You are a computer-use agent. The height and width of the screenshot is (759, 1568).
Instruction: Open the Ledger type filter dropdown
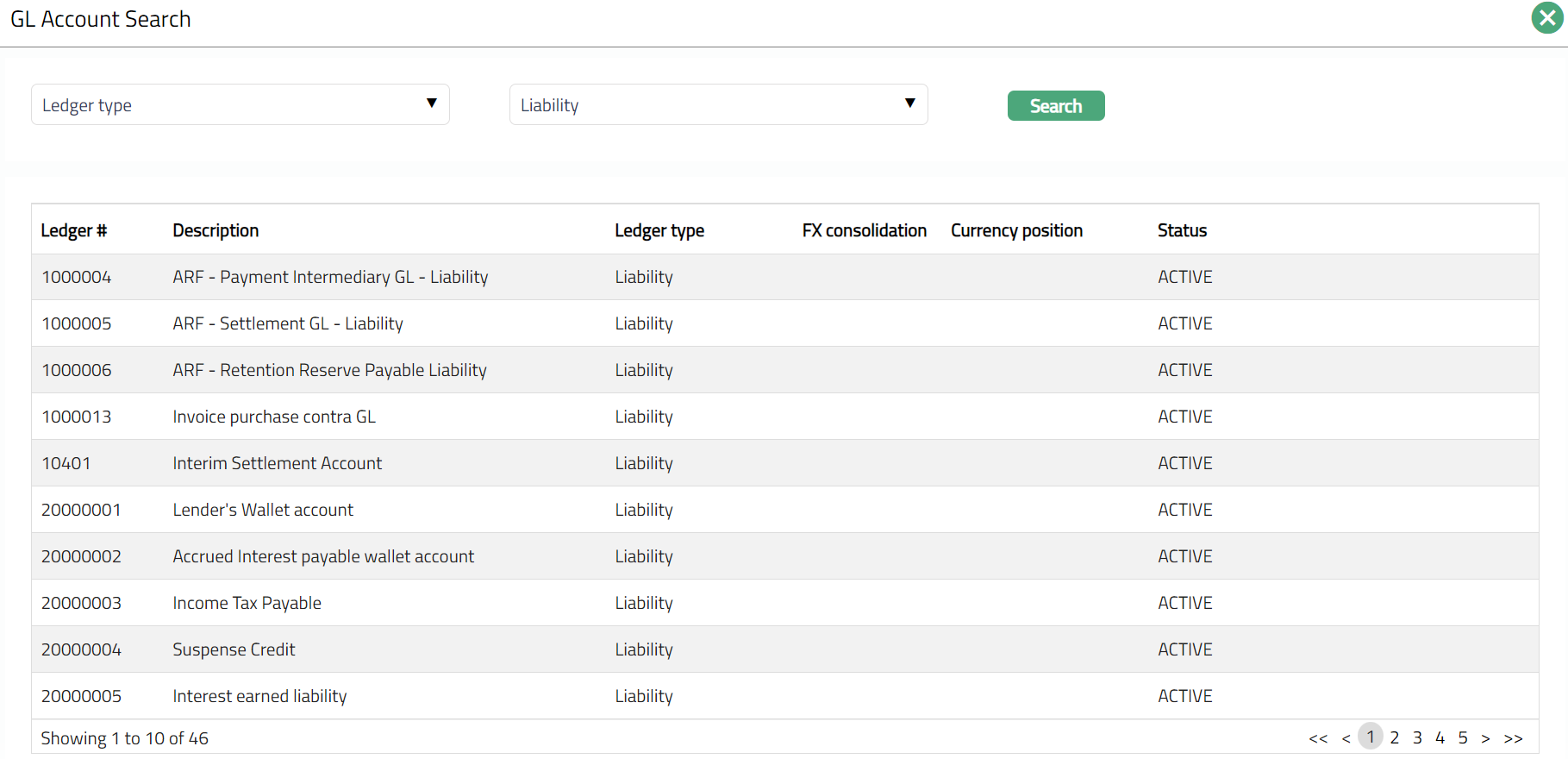pyautogui.click(x=240, y=104)
